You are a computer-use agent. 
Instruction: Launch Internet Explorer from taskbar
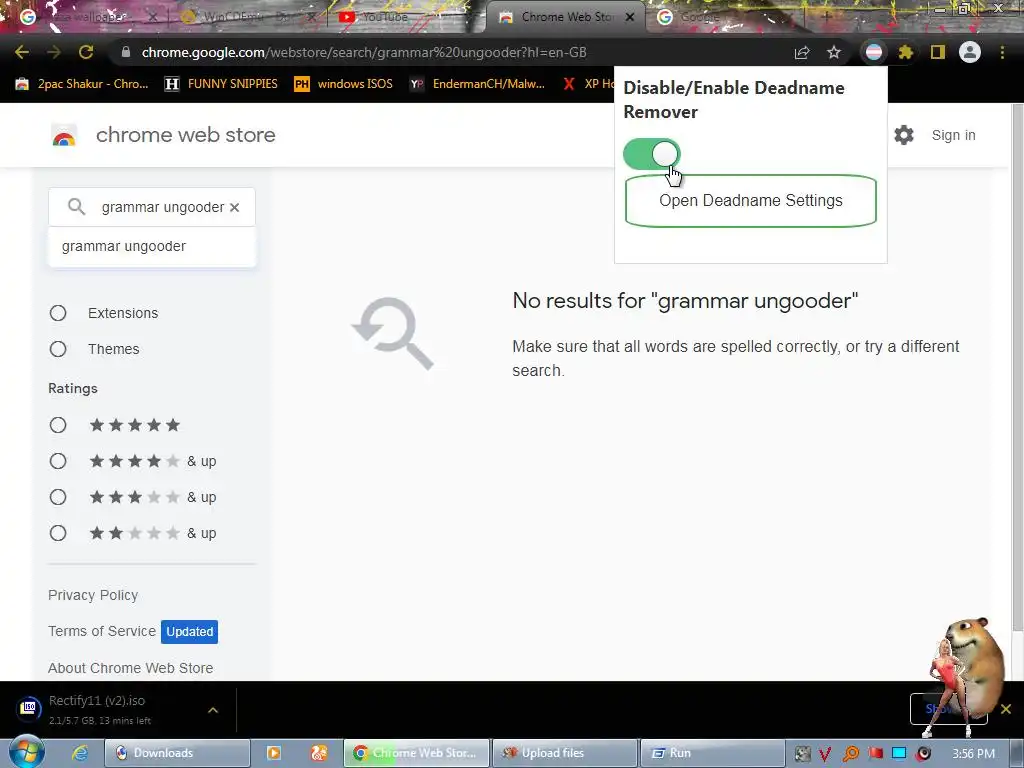click(x=80, y=753)
